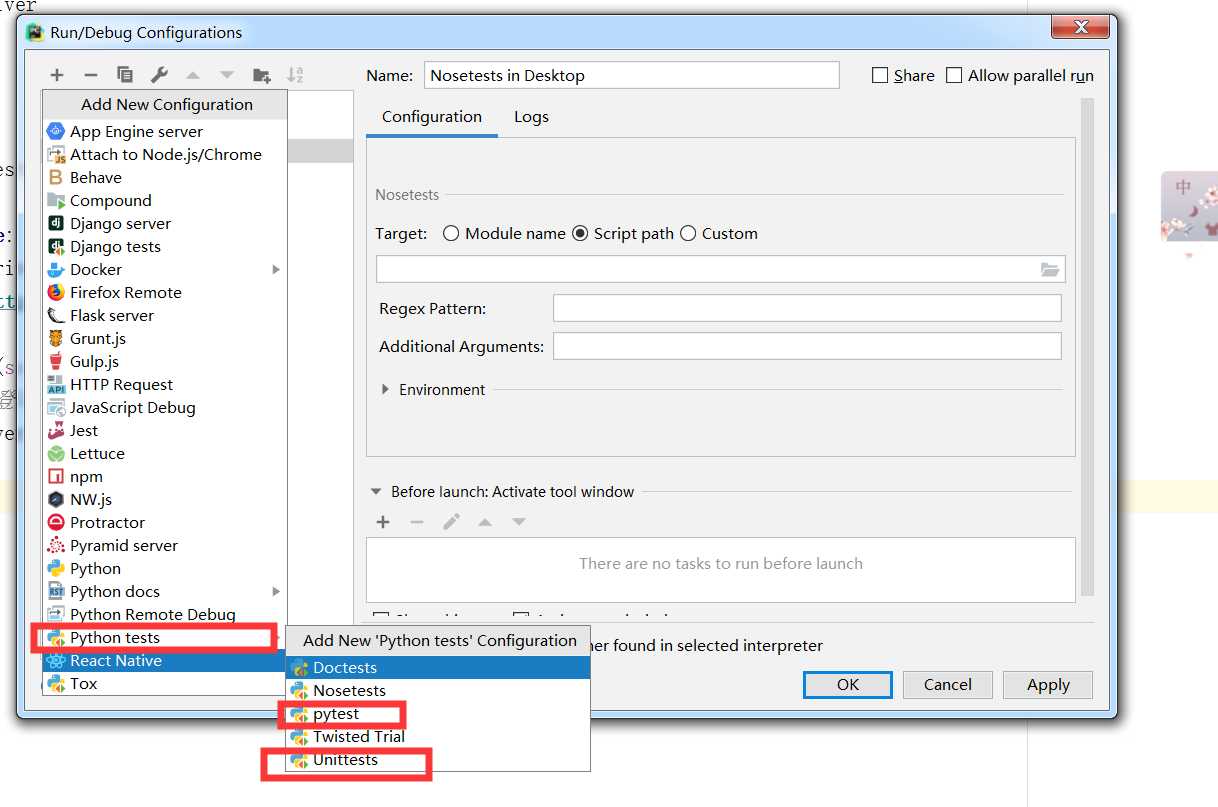Toggle Allow parallel run checkbox
The image size is (1218, 807).
(x=954, y=75)
